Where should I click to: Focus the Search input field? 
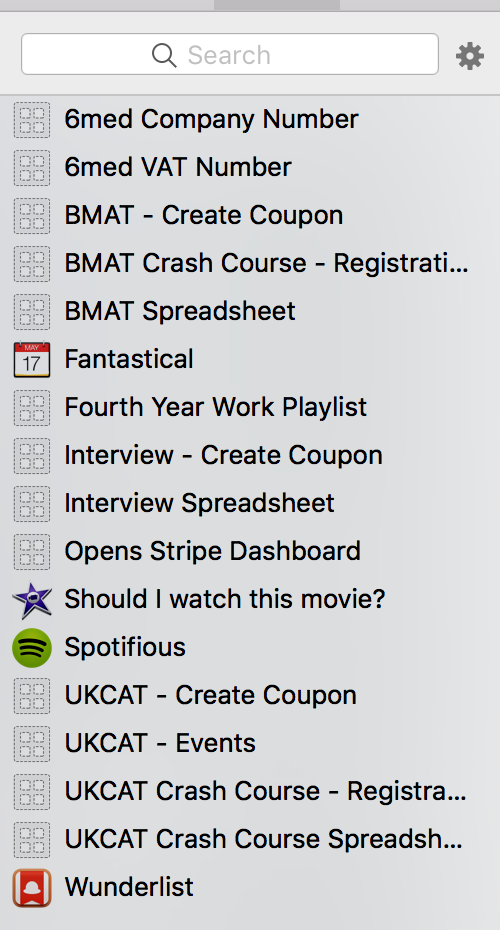click(230, 54)
